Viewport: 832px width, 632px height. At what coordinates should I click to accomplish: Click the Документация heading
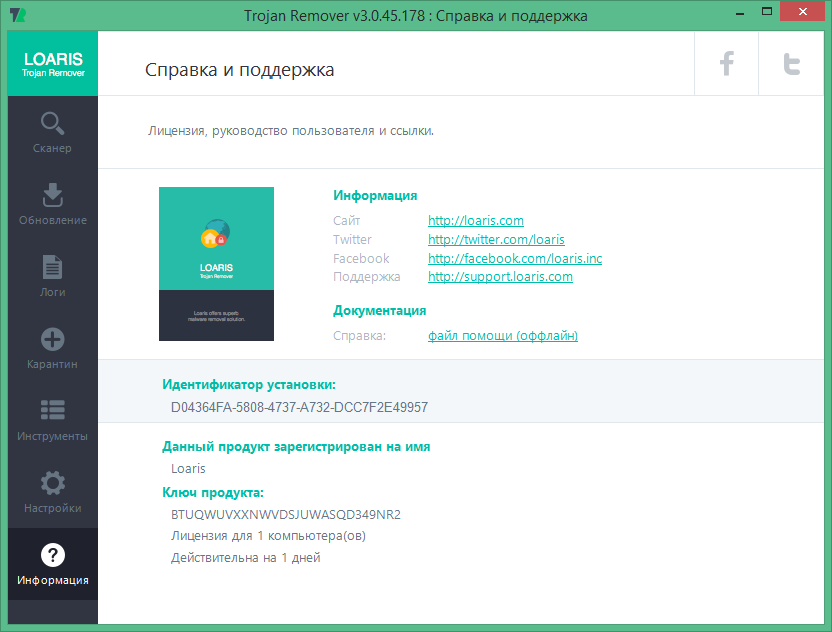pos(379,310)
